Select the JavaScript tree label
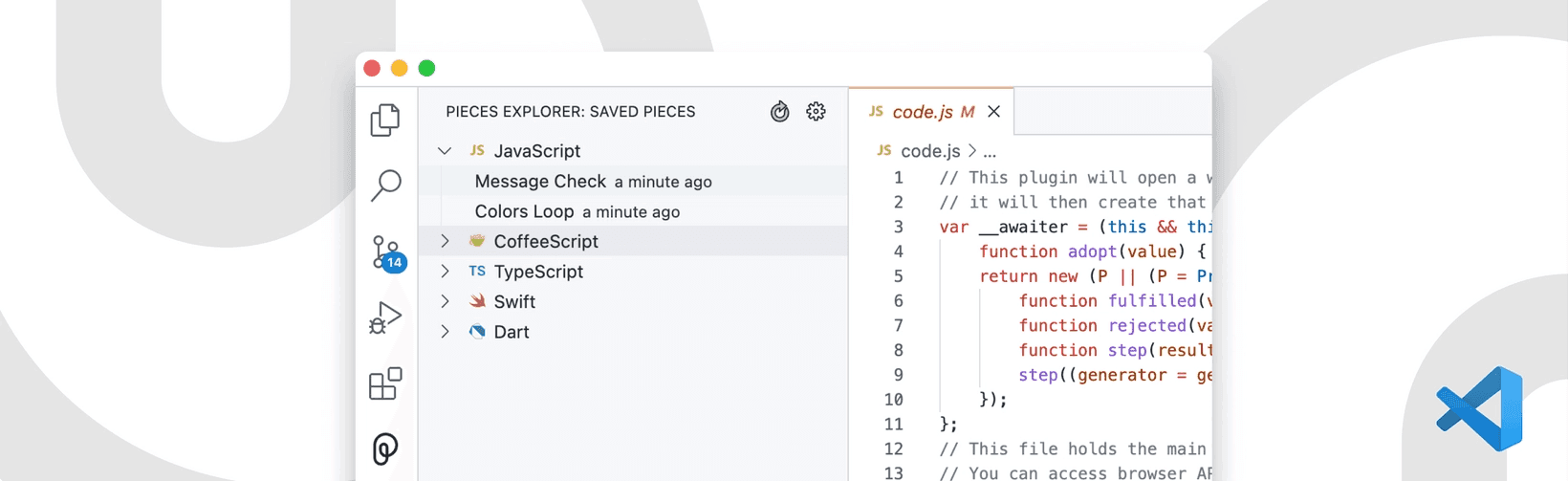This screenshot has height=481, width=1568. click(x=537, y=151)
